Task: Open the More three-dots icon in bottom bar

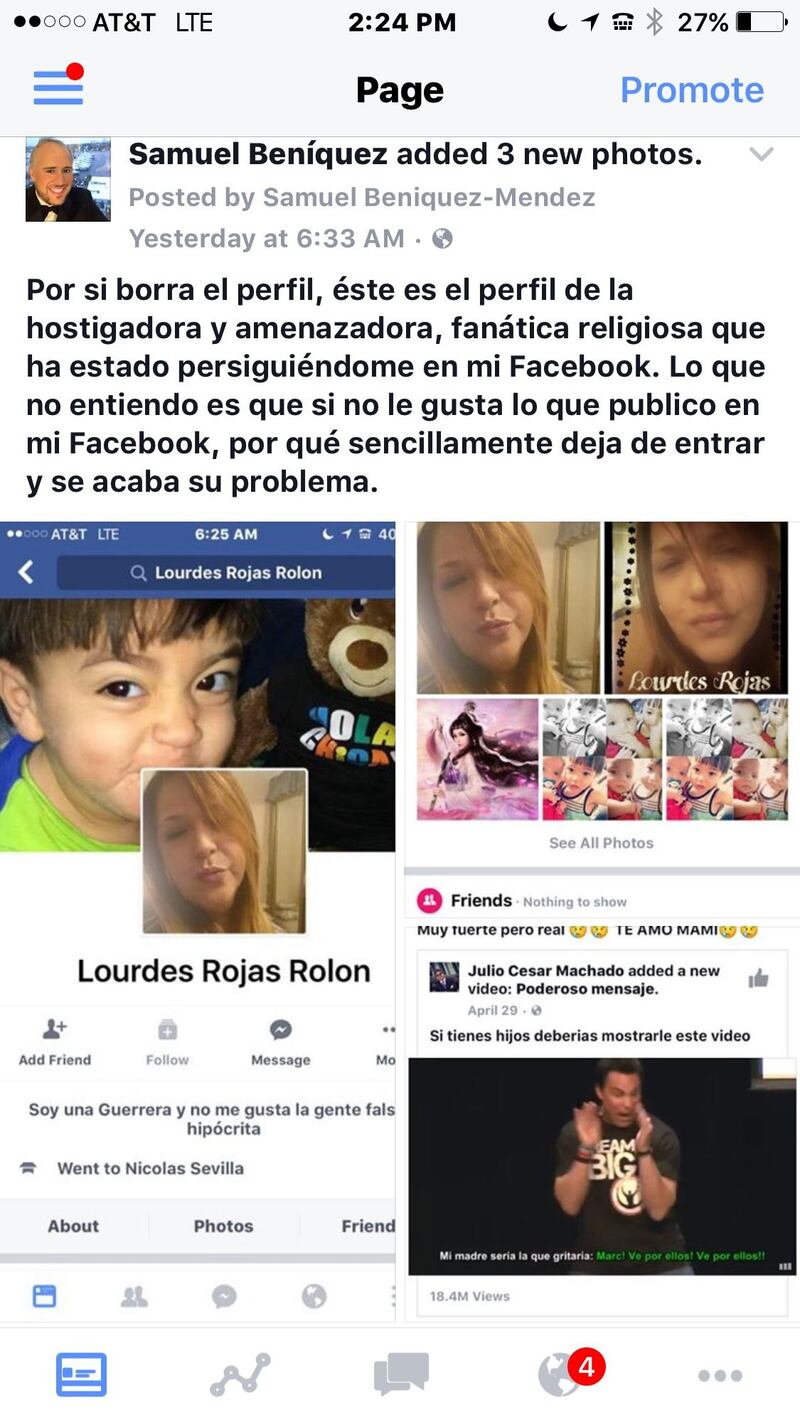Action: (x=720, y=1376)
